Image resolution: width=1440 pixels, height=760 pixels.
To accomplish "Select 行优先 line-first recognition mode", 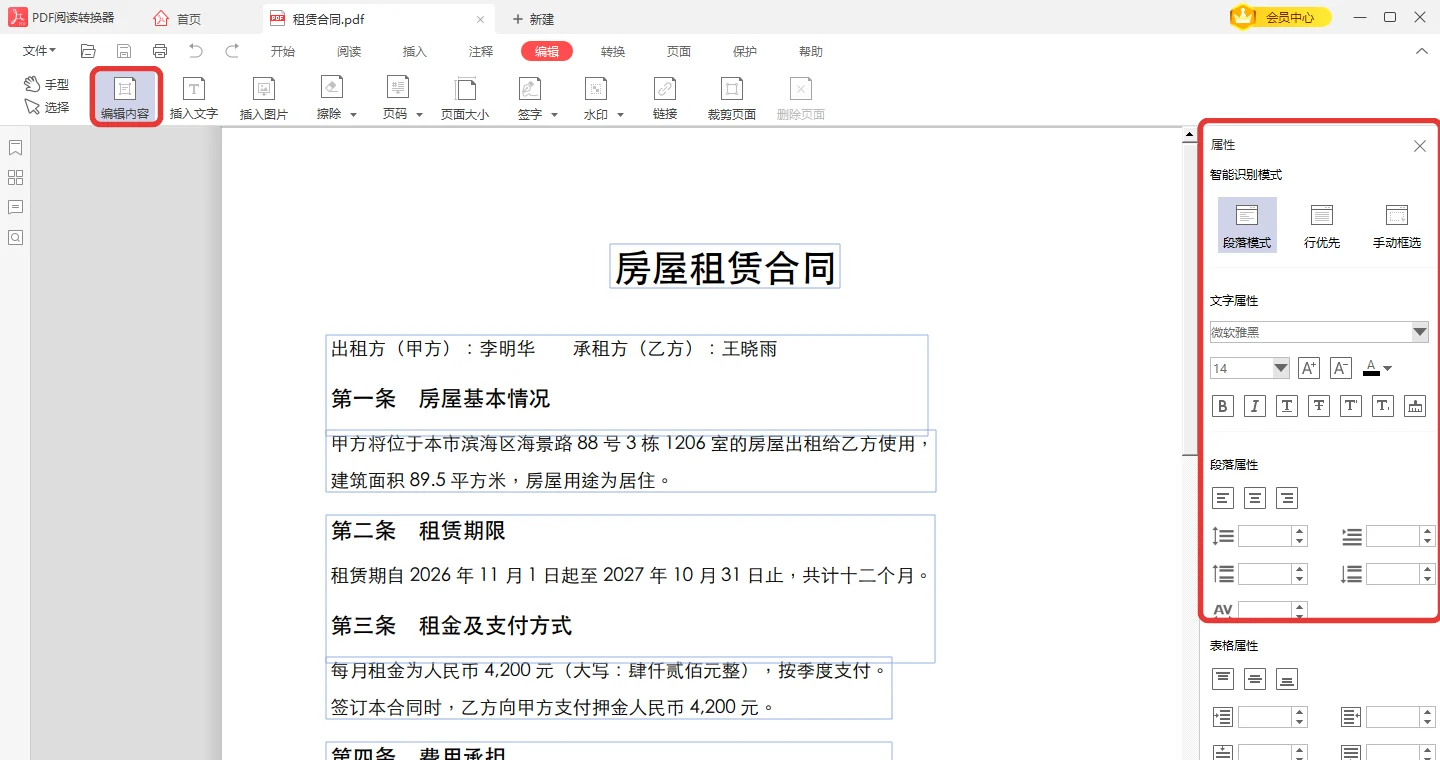I will point(1322,225).
